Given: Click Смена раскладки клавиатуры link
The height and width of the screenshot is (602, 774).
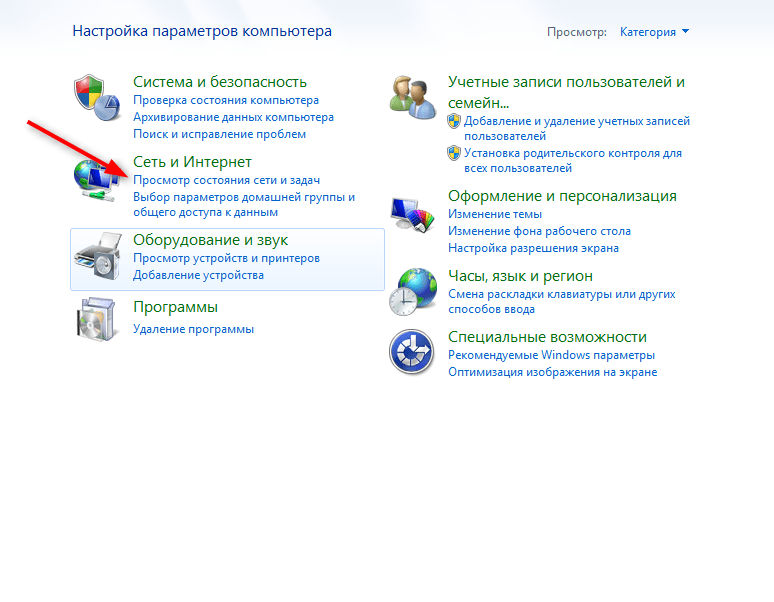Looking at the screenshot, I should coord(562,301).
